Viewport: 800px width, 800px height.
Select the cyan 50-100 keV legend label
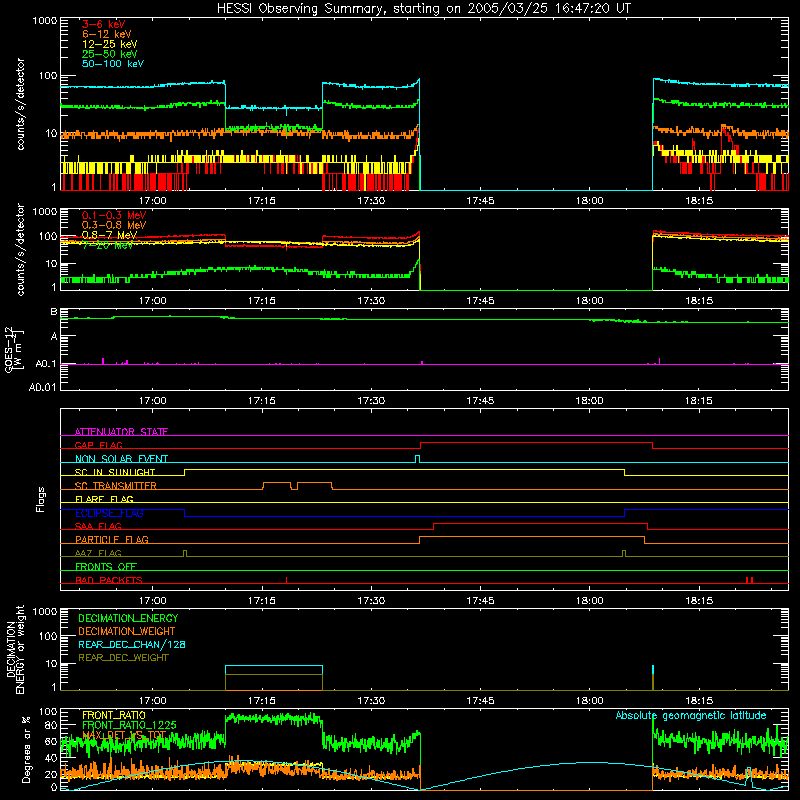pyautogui.click(x=112, y=64)
